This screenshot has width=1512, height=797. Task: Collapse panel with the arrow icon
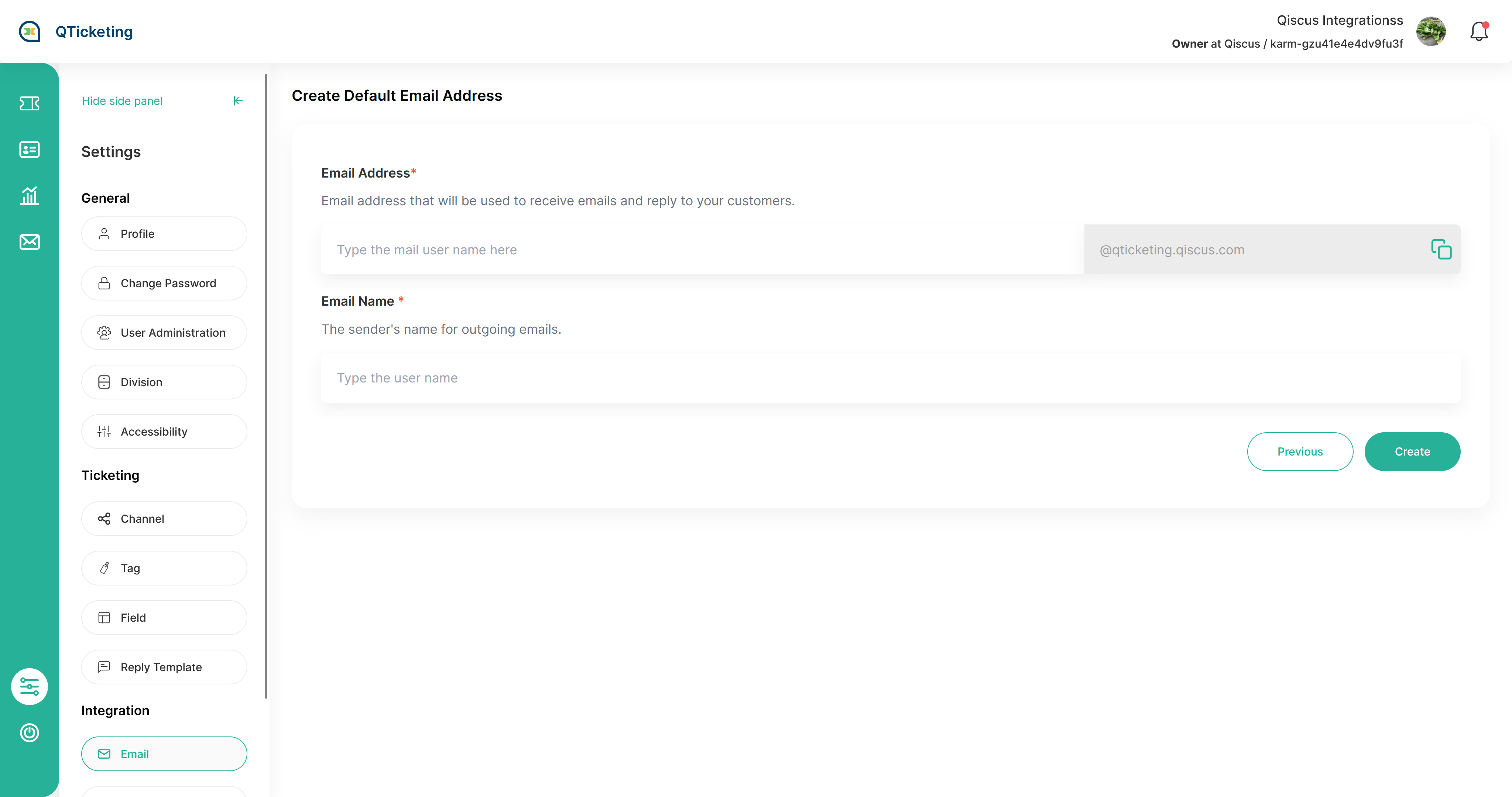(x=238, y=101)
